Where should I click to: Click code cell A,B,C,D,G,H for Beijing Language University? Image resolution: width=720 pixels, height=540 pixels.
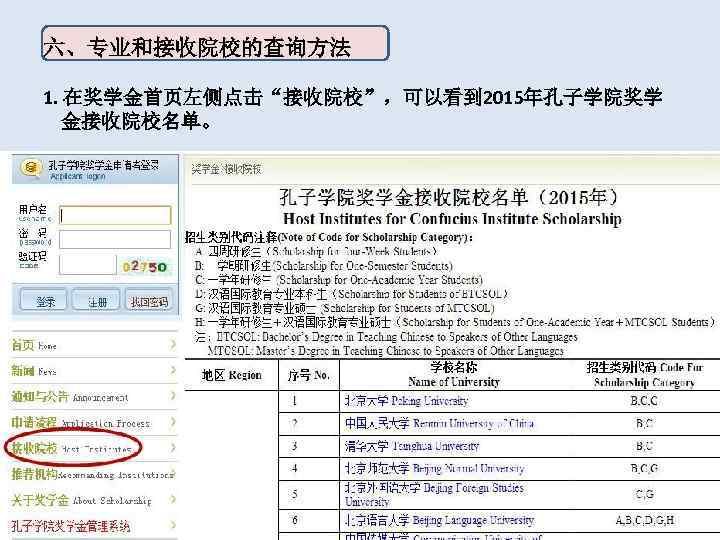pyautogui.click(x=645, y=520)
